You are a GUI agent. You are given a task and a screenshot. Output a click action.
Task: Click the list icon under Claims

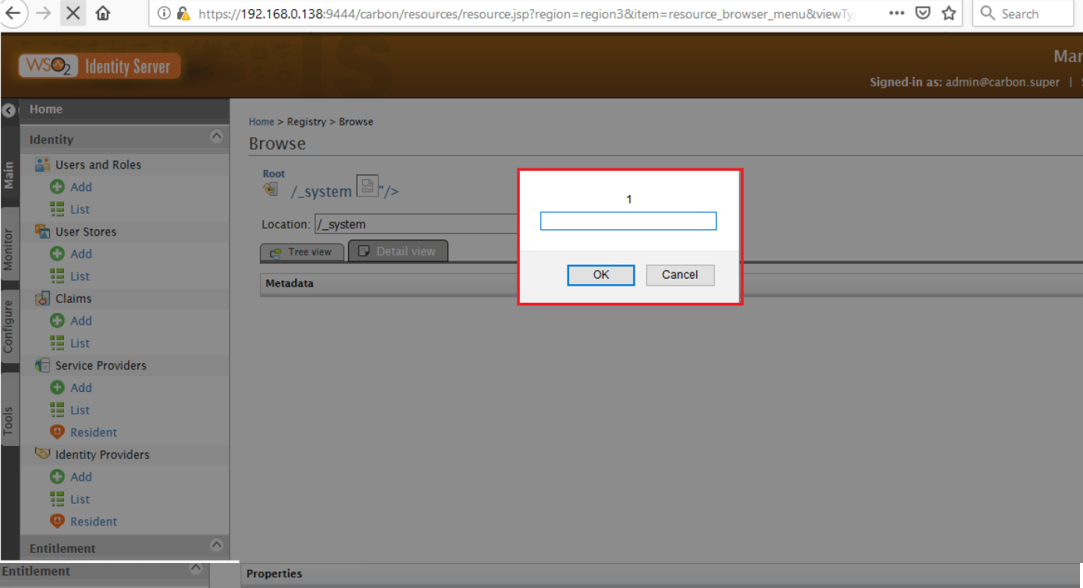coord(57,343)
